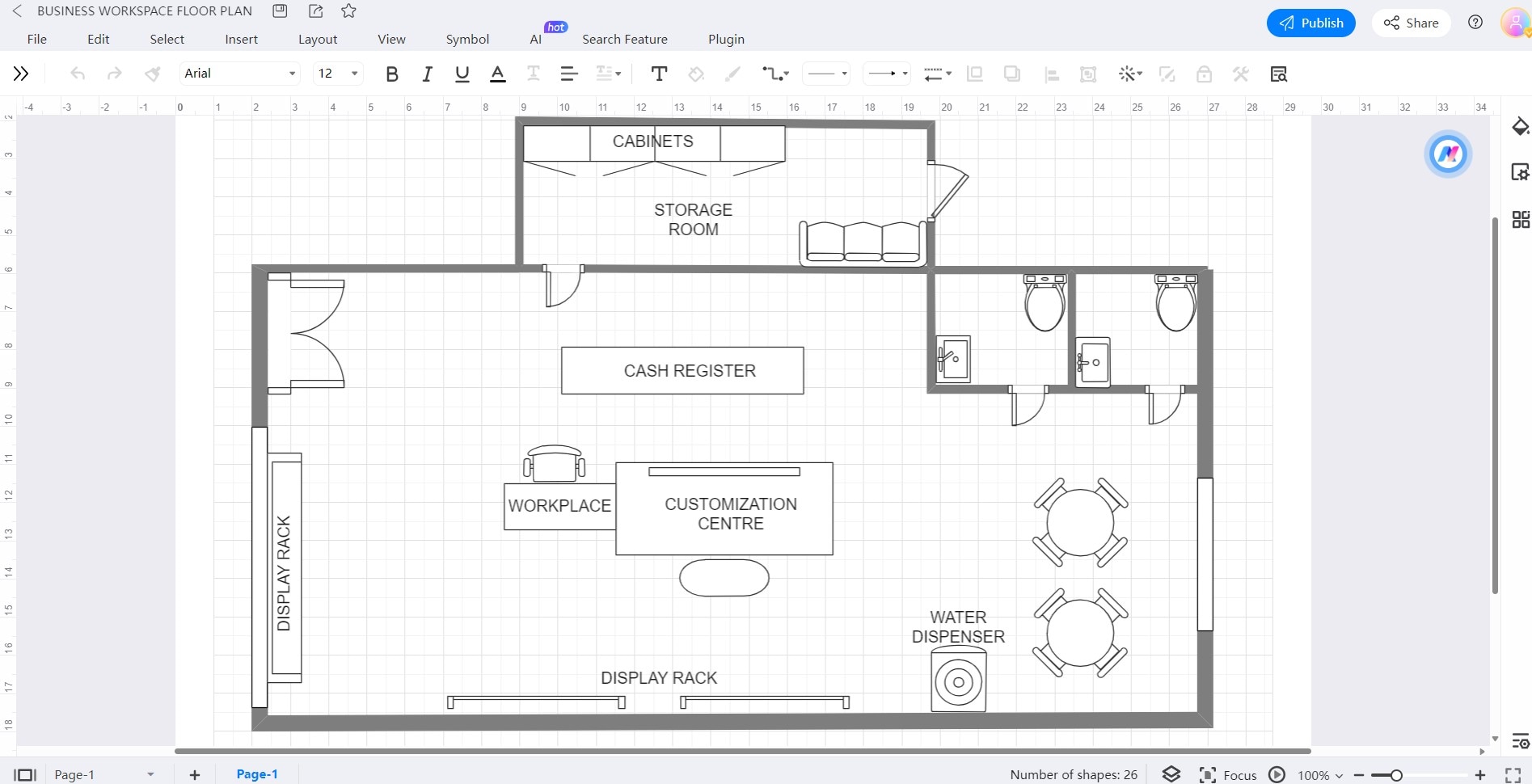Screen dimensions: 1532x784
Task: Click Search Feature
Action: (625, 39)
